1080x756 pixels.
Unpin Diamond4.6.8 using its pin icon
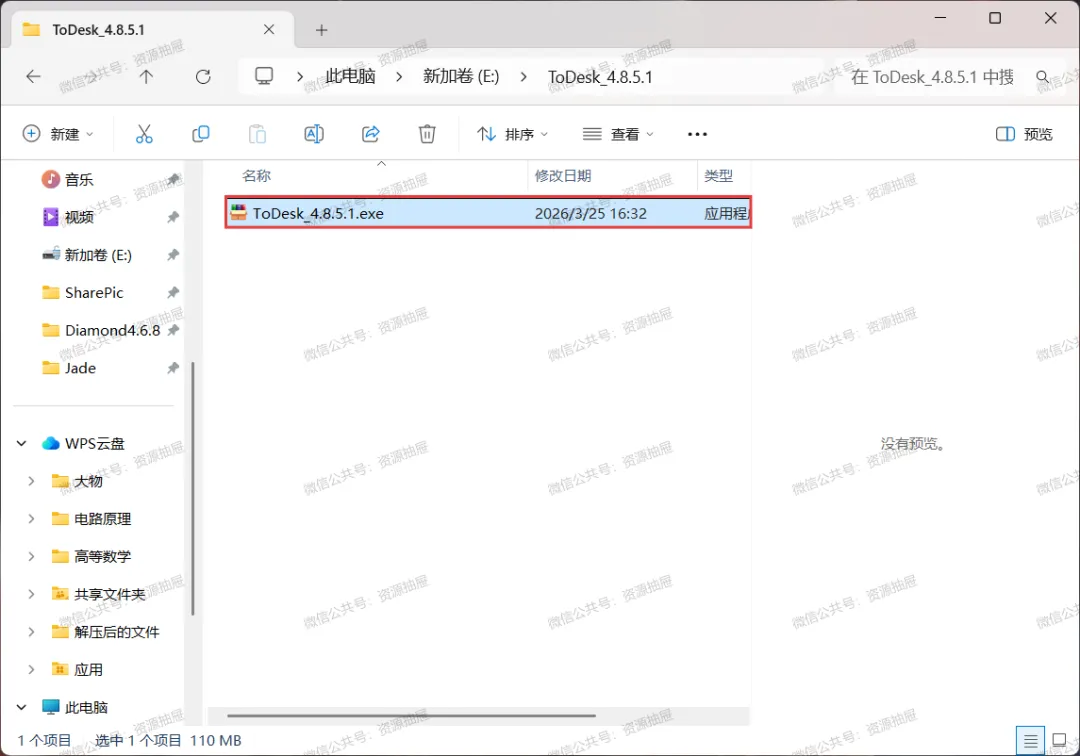click(x=173, y=330)
